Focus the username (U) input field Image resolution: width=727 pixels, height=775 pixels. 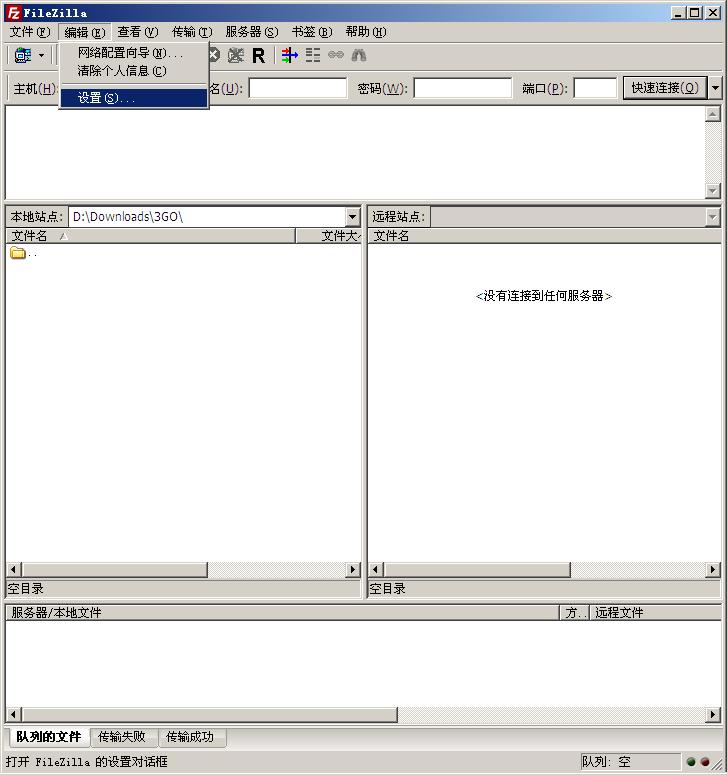(298, 88)
